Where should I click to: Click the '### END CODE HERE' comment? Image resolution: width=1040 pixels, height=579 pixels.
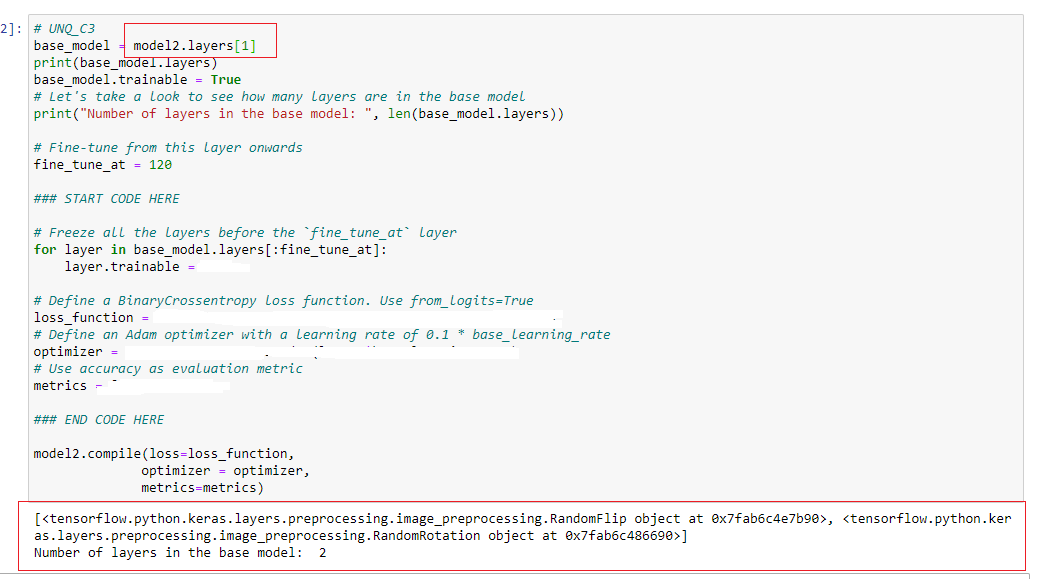(x=98, y=419)
